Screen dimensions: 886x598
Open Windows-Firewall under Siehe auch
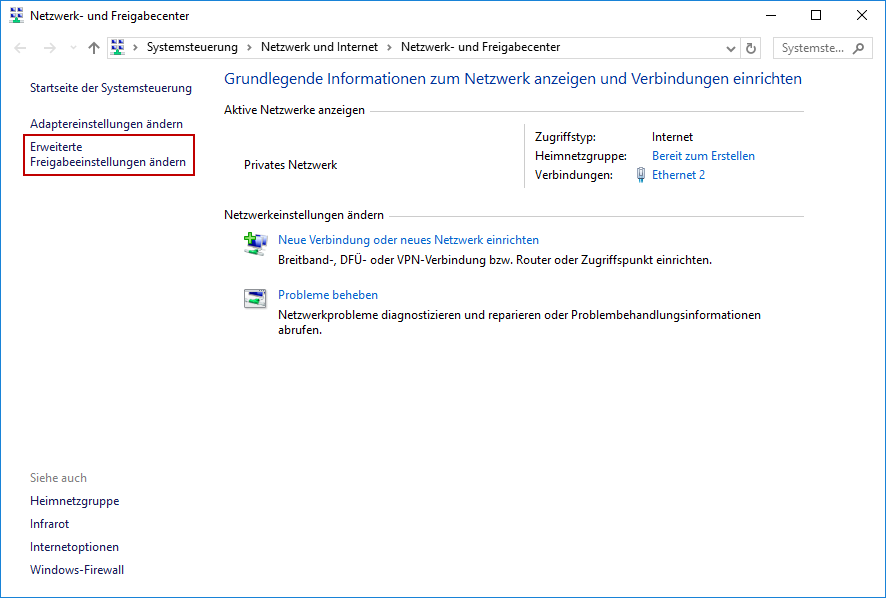[77, 570]
